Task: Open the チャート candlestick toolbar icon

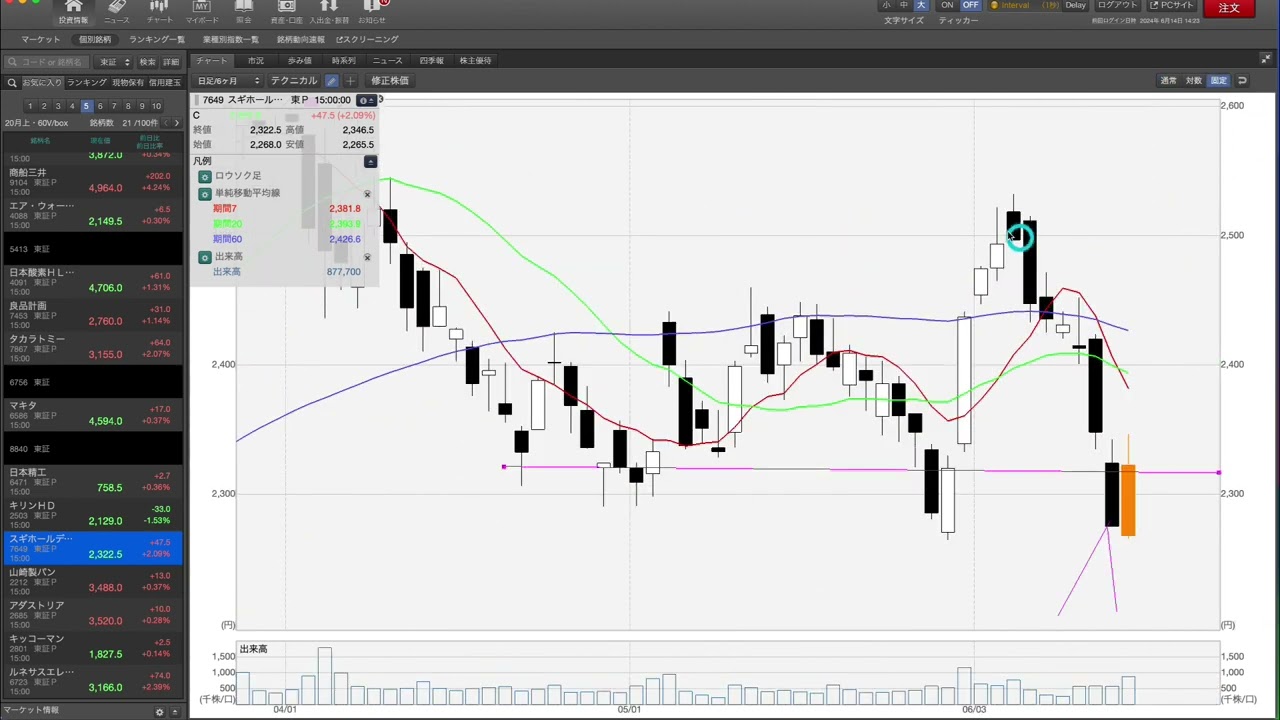Action: 159,12
